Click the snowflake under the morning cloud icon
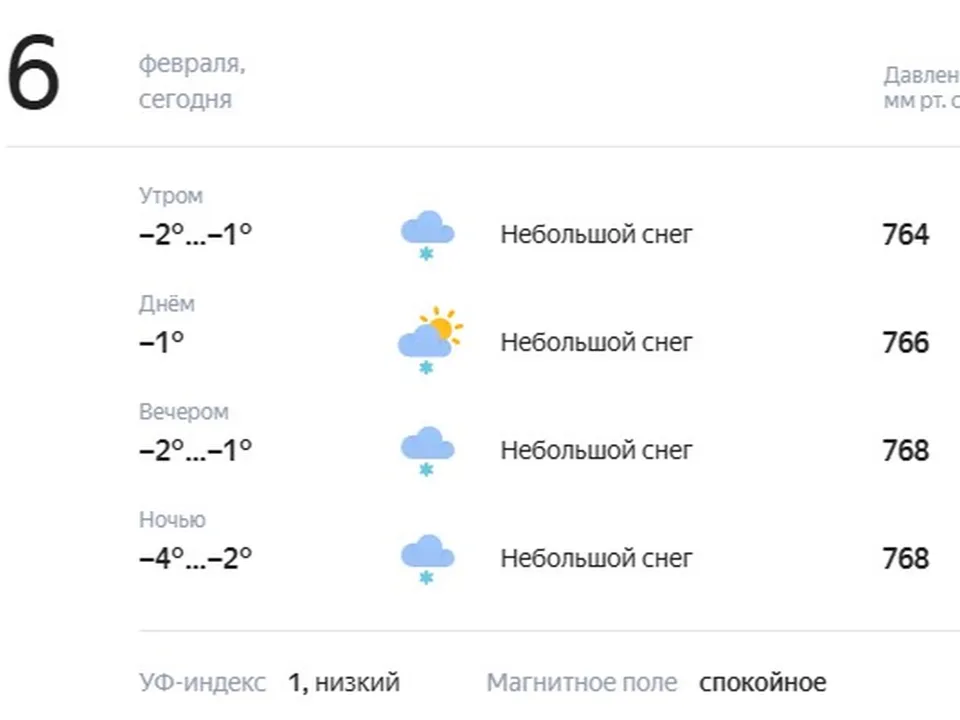Viewport: 960px width, 720px height. click(426, 253)
